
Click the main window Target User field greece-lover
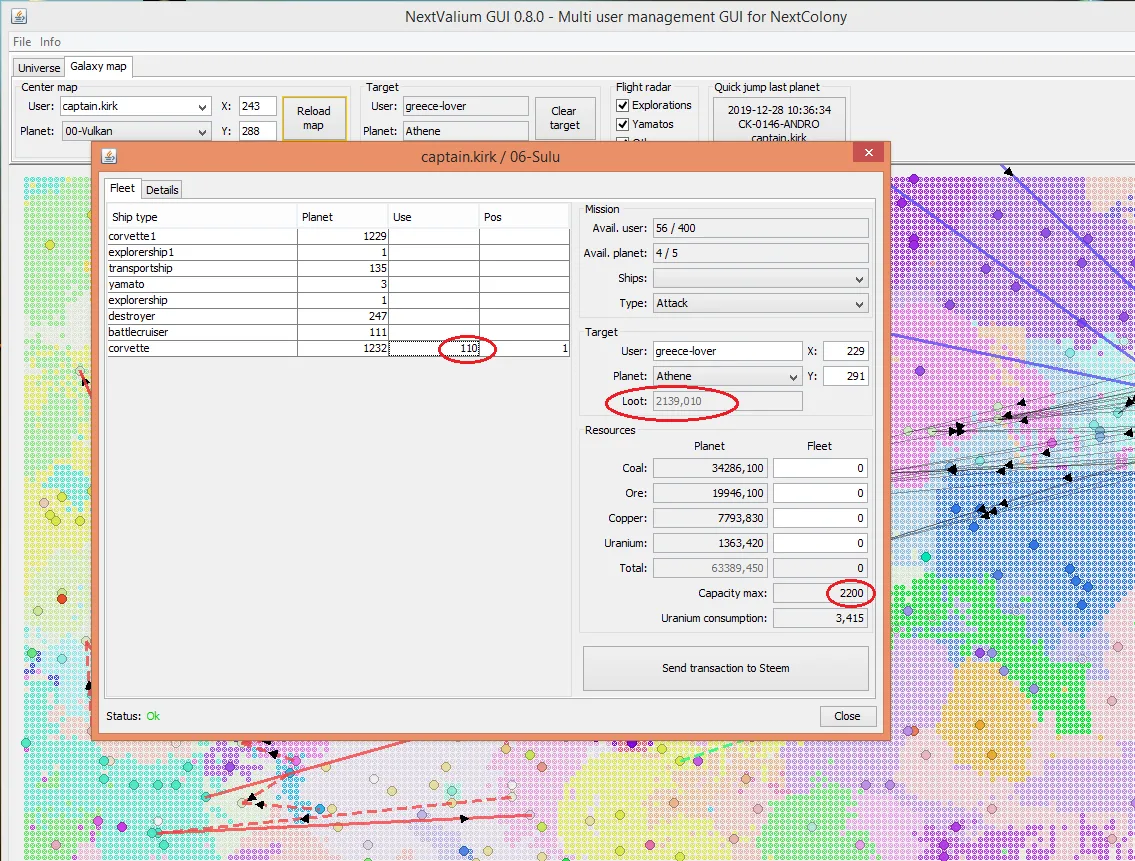[465, 106]
